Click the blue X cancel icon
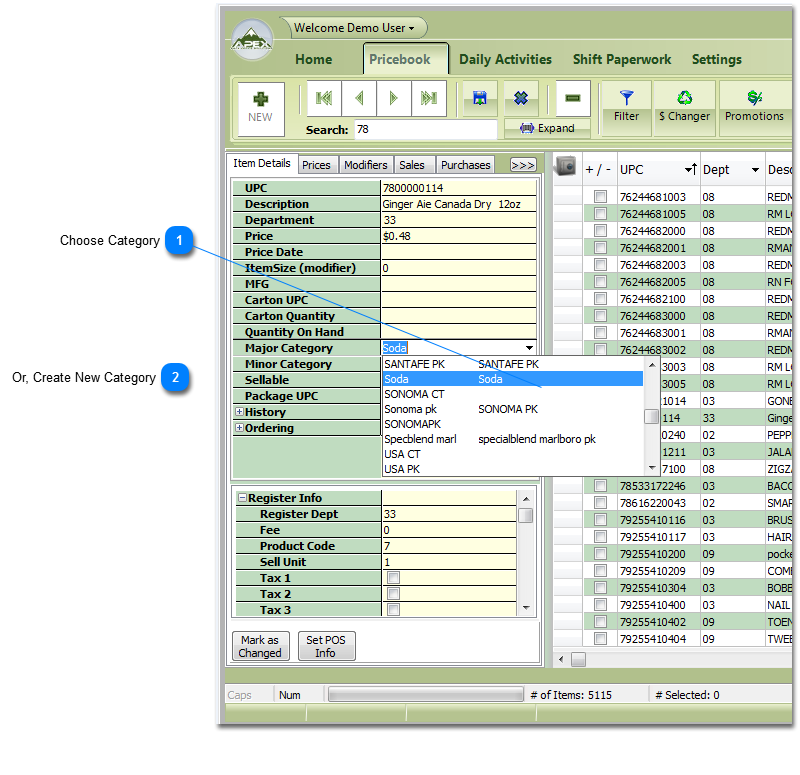The image size is (800, 775). click(x=521, y=98)
